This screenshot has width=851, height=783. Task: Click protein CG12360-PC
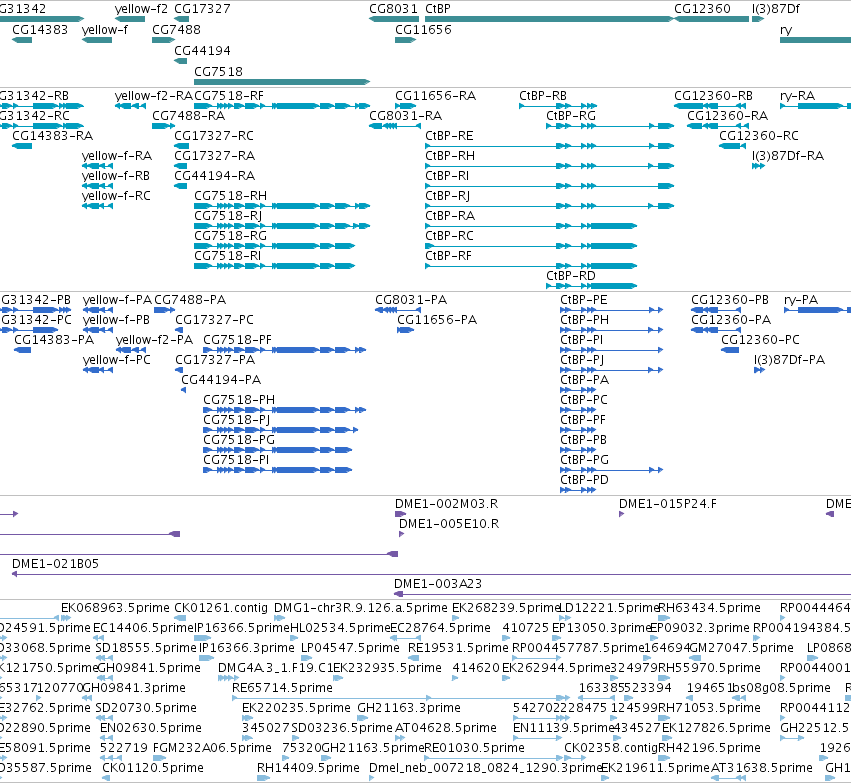(x=760, y=340)
